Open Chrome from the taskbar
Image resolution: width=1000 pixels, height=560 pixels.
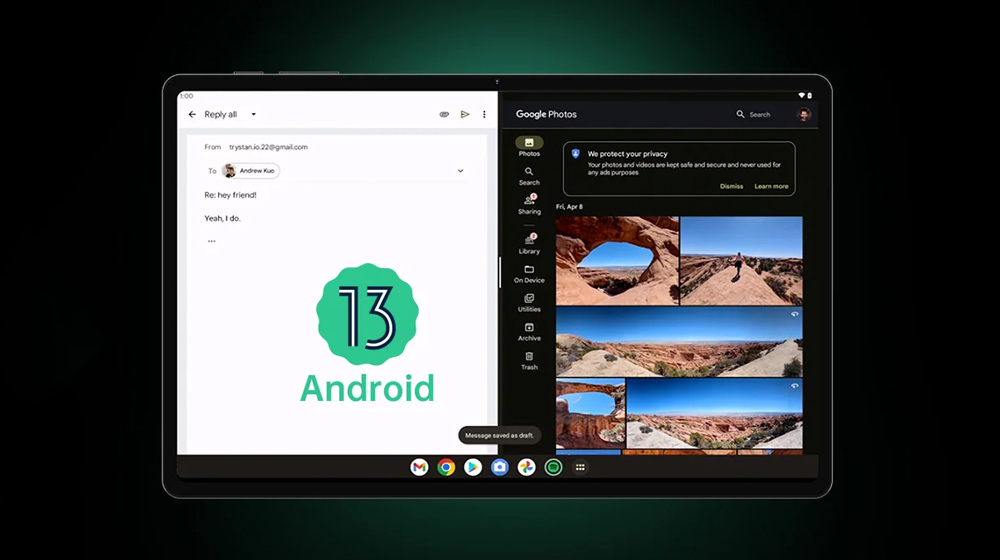[446, 468]
